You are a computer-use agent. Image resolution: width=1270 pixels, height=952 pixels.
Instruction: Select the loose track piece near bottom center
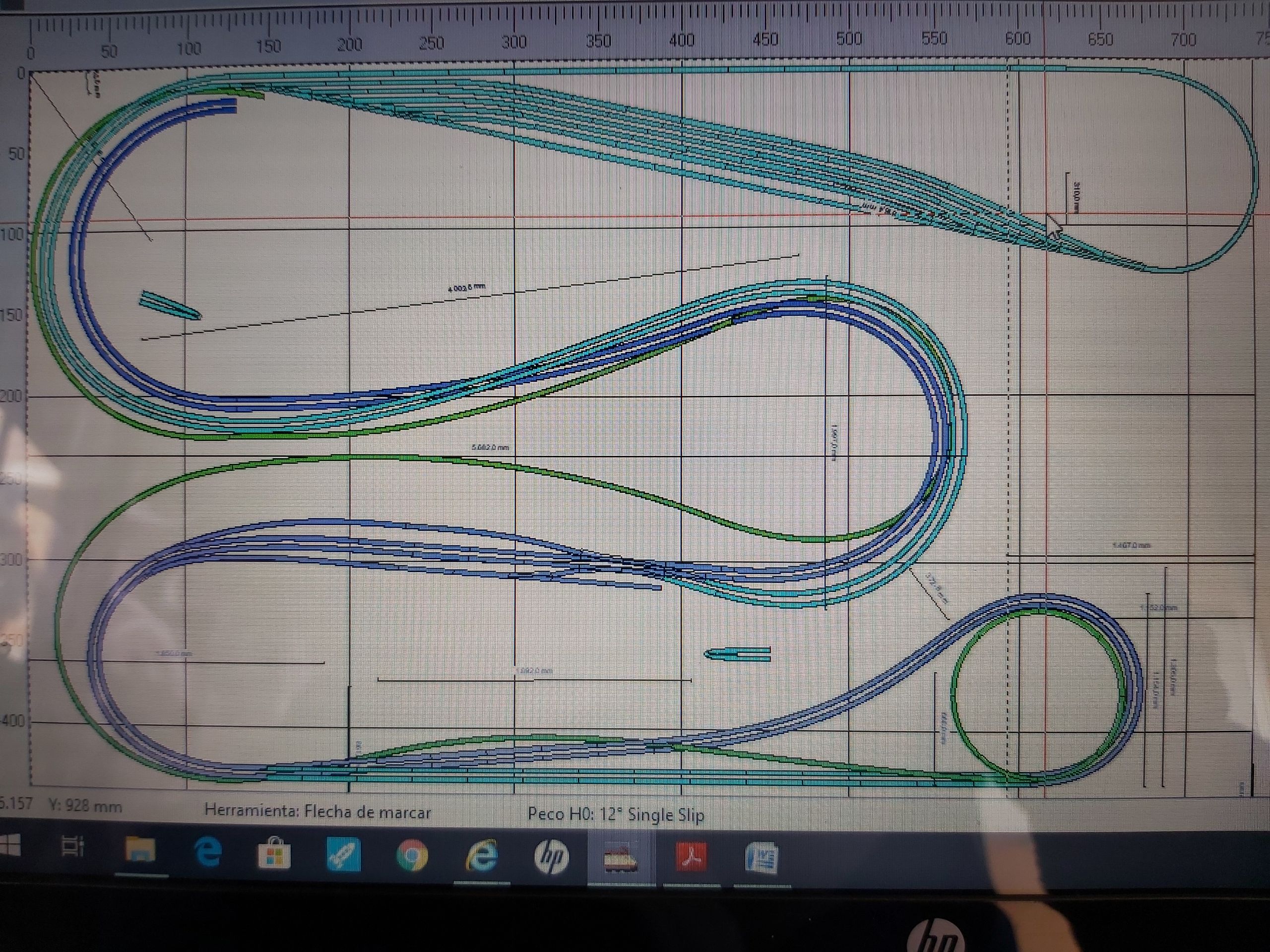(738, 655)
